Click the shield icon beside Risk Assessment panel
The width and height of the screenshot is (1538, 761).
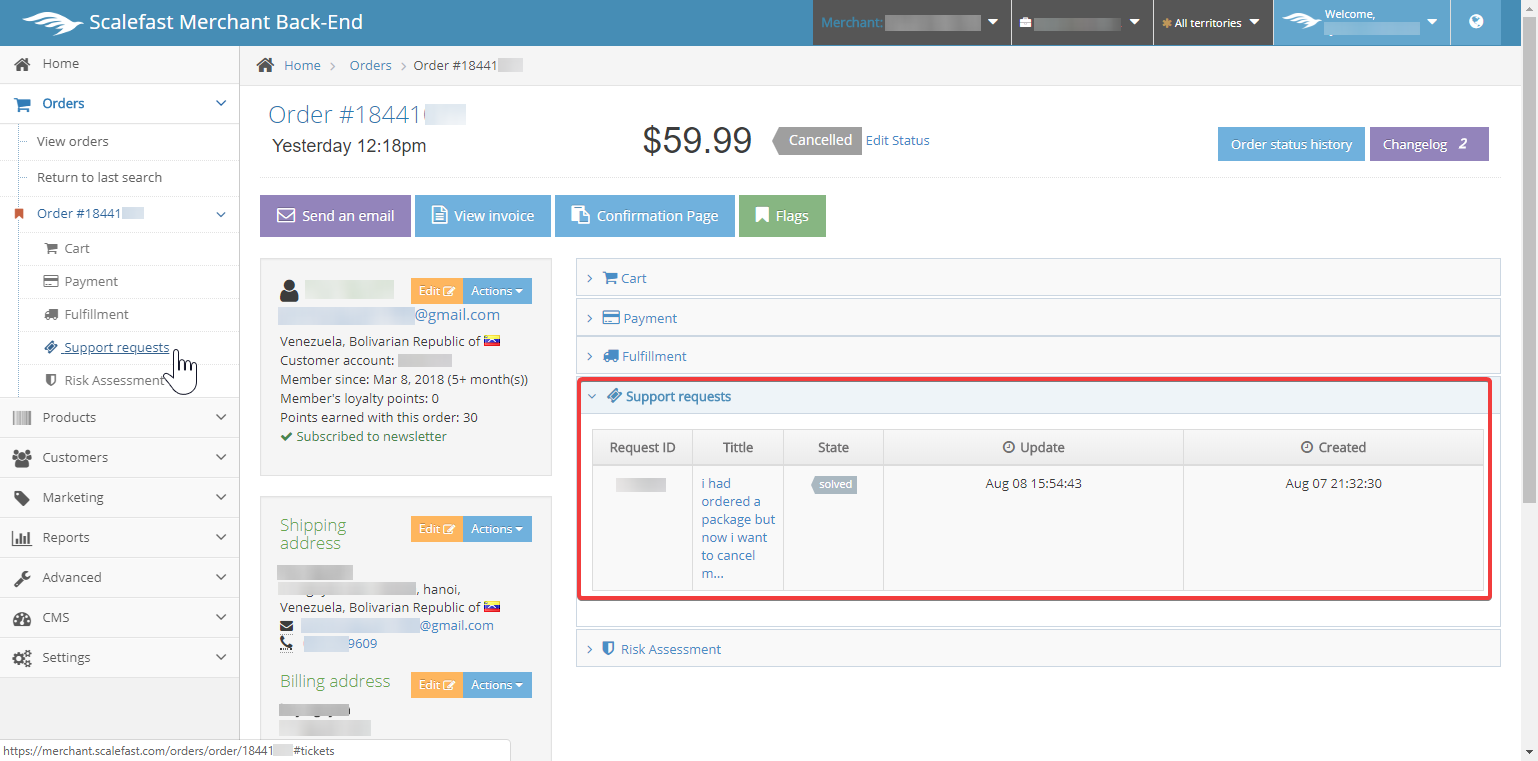pos(607,649)
